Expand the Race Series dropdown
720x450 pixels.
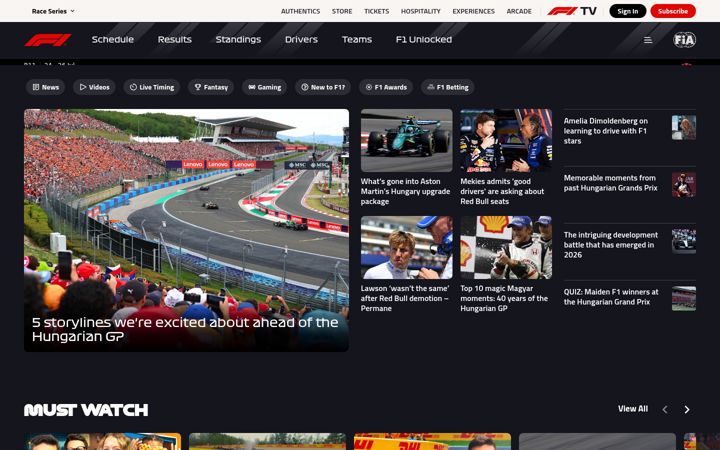coord(53,11)
